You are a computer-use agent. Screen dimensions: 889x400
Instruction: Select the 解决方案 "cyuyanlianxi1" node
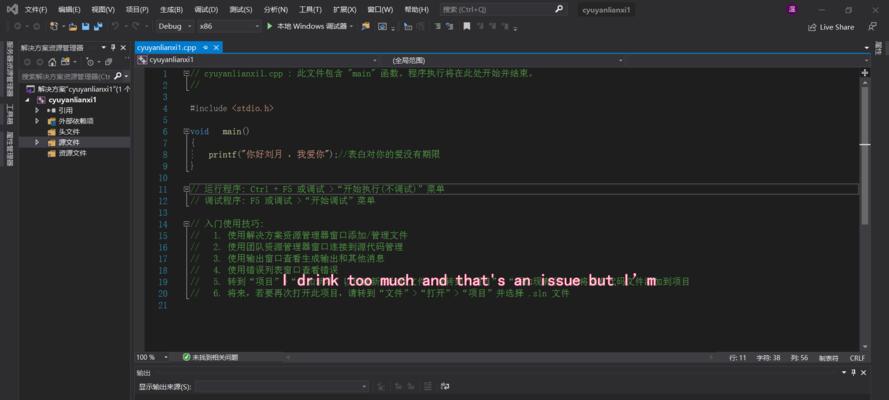coord(78,89)
